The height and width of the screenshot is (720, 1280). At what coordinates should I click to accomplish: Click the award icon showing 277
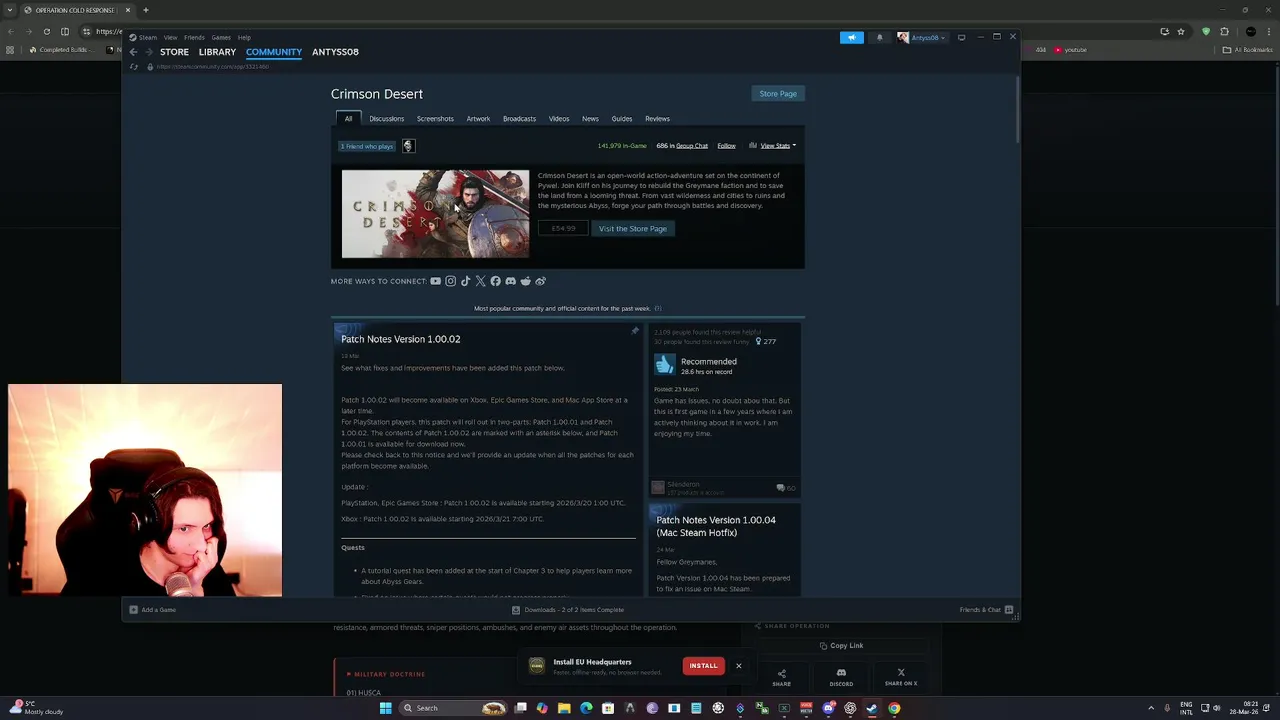click(x=765, y=341)
